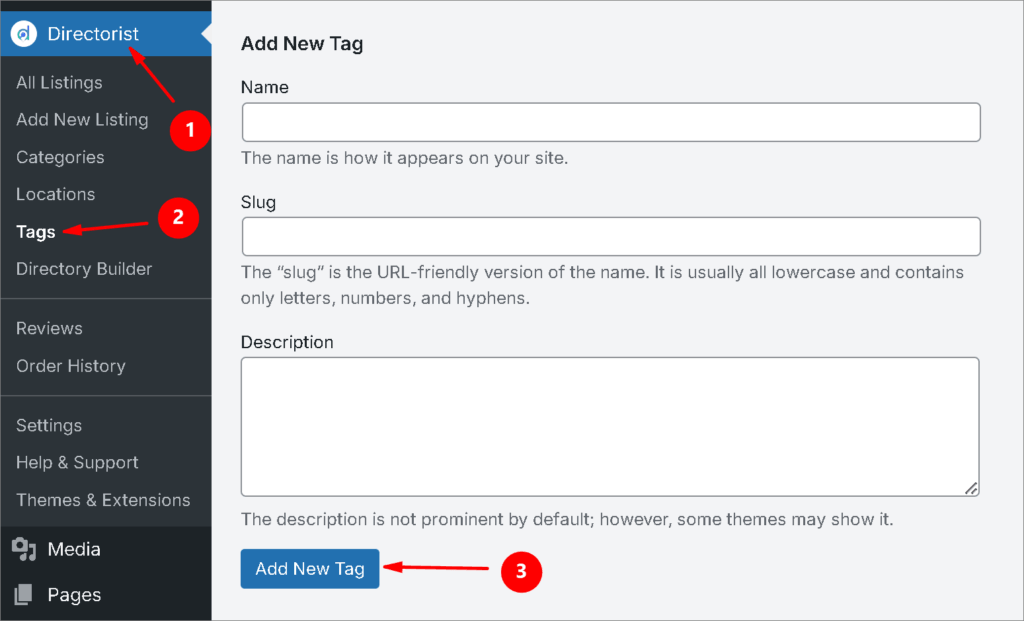This screenshot has width=1024, height=621.
Task: View Order History
Action: pos(71,366)
